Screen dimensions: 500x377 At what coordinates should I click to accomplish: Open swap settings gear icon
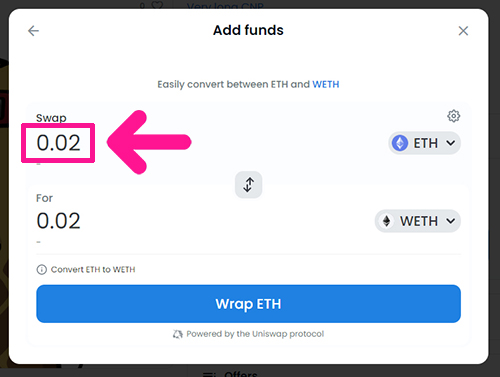pyautogui.click(x=453, y=116)
